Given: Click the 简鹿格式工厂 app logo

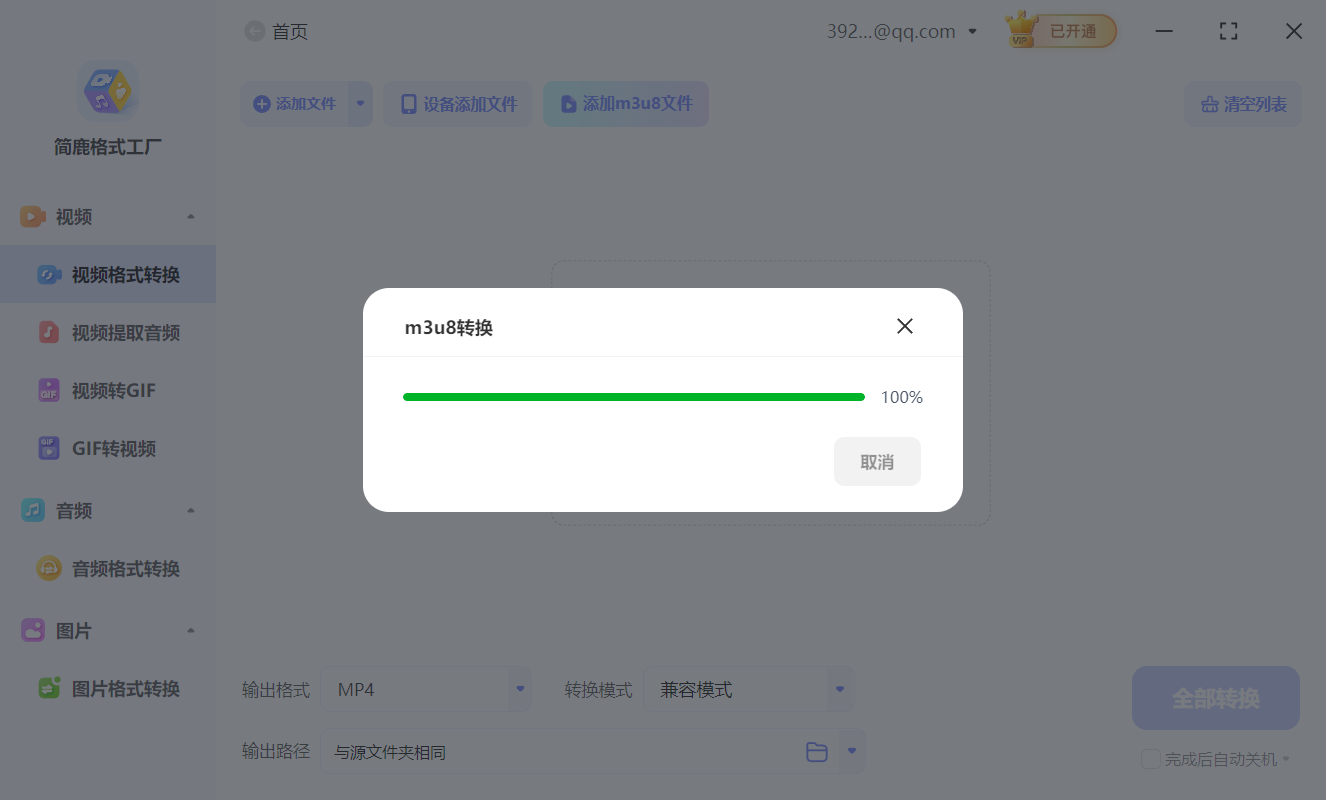Looking at the screenshot, I should click(x=107, y=90).
